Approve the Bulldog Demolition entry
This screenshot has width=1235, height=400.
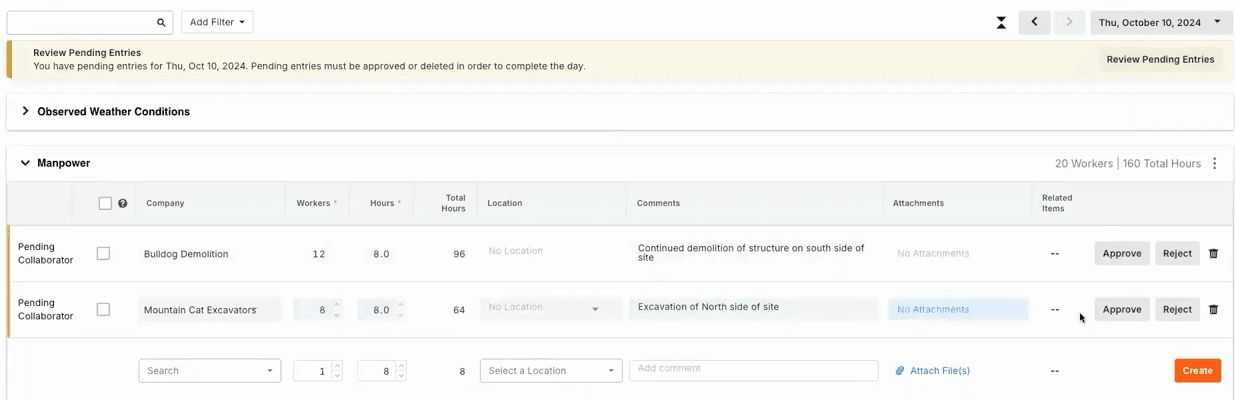coord(1122,254)
